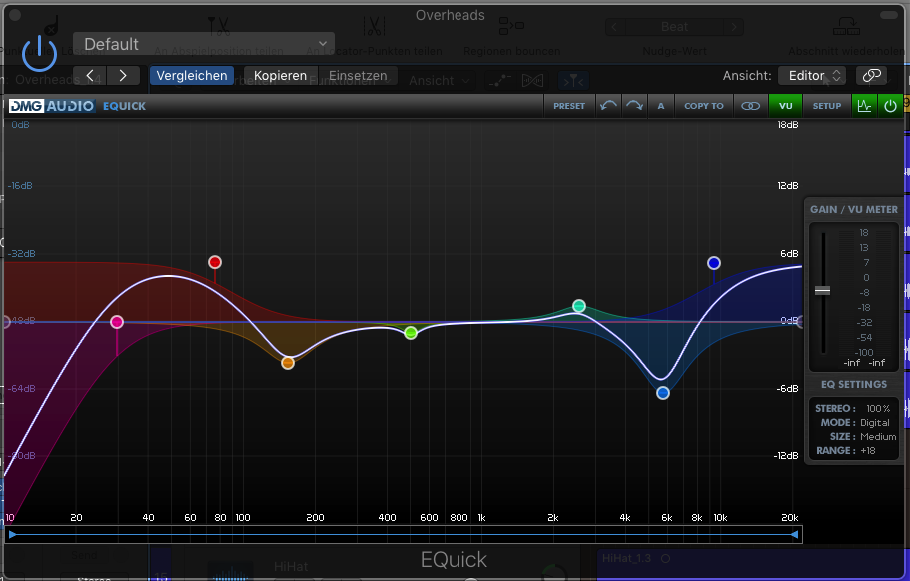This screenshot has height=581, width=910.
Task: Click the 18dB scale label
Action: 788,125
